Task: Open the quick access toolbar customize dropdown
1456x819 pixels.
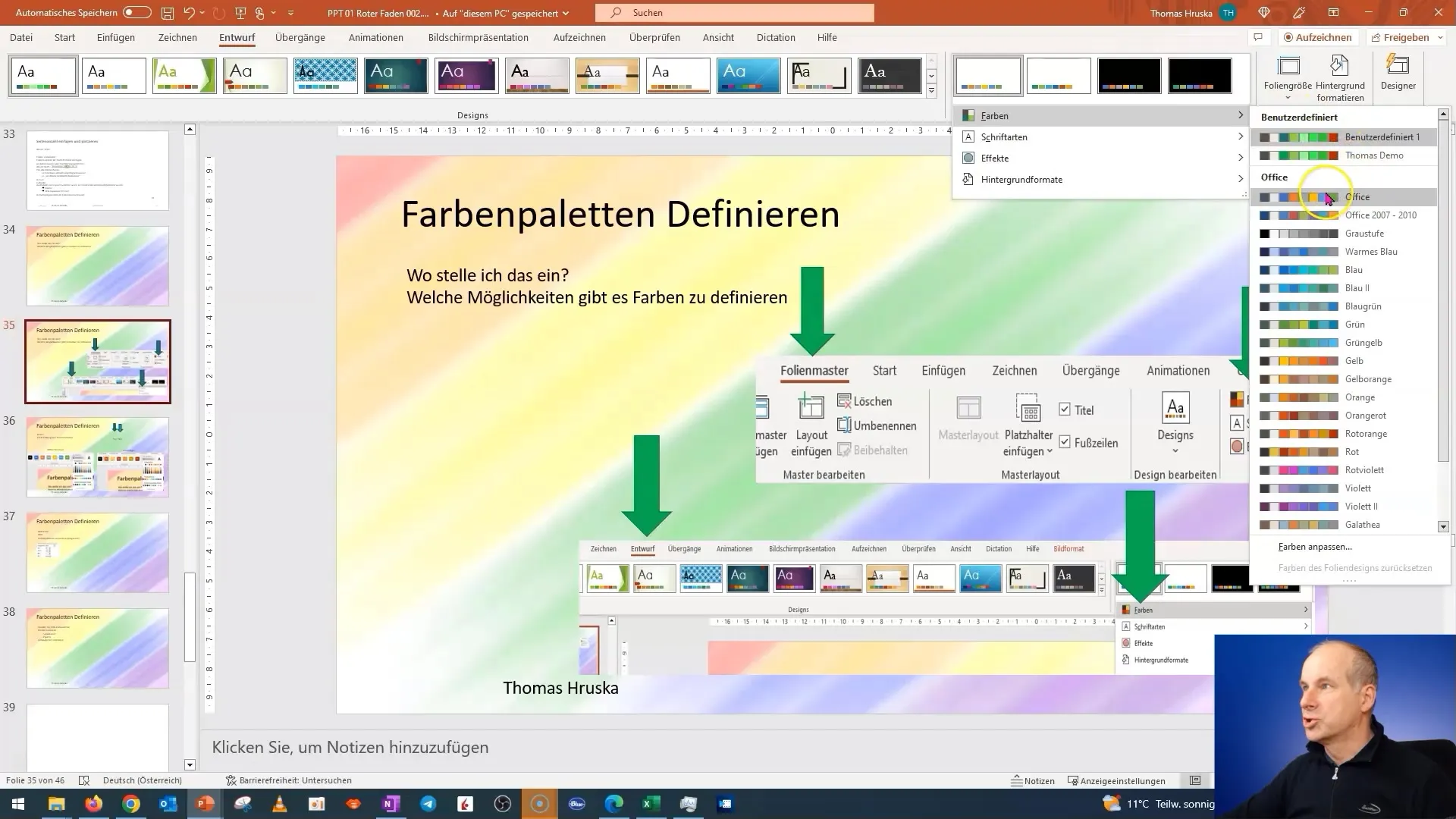Action: (290, 13)
